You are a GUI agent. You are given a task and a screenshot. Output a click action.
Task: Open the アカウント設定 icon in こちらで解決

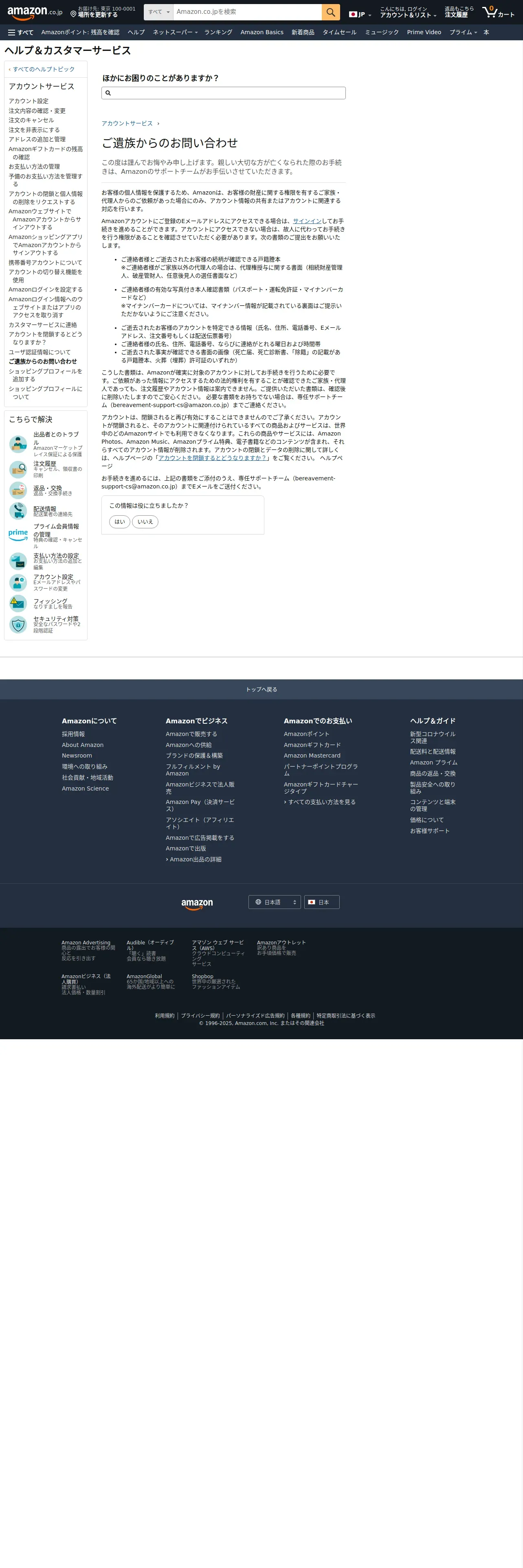click(x=18, y=583)
